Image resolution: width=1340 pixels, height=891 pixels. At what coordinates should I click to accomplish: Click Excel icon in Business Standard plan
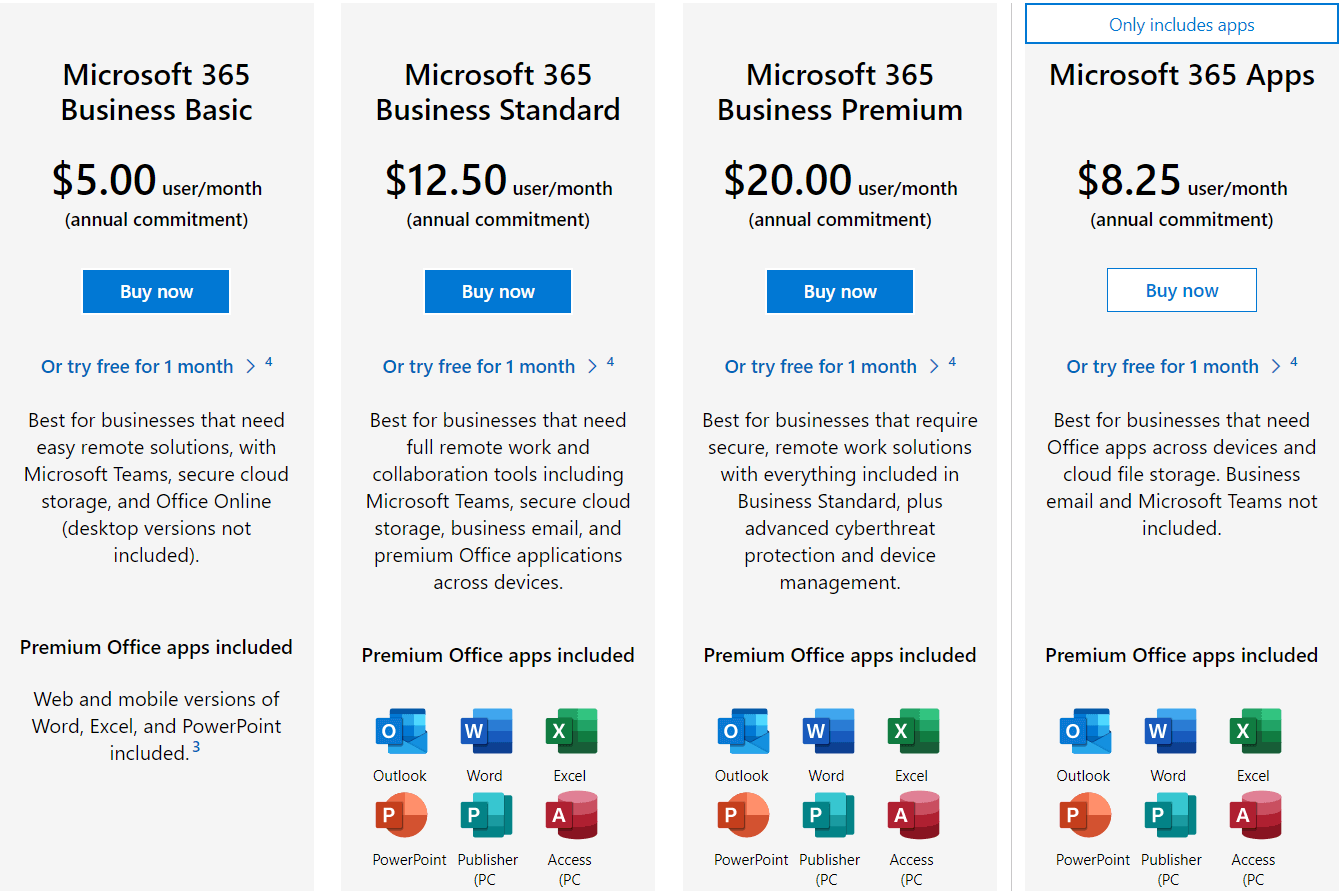pyautogui.click(x=571, y=731)
